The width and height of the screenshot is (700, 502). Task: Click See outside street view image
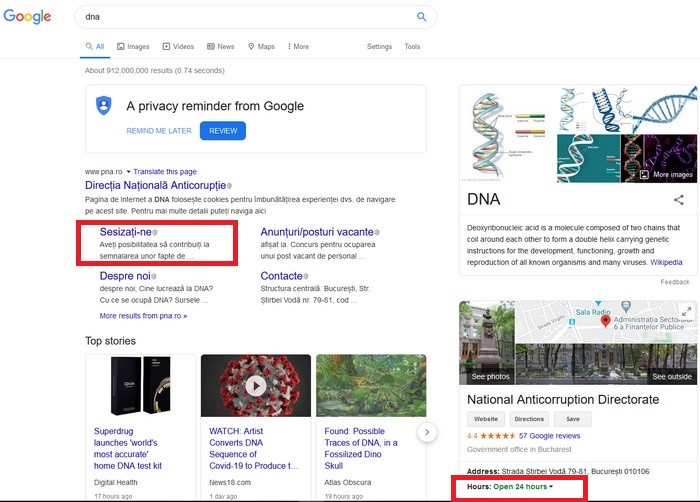click(672, 376)
